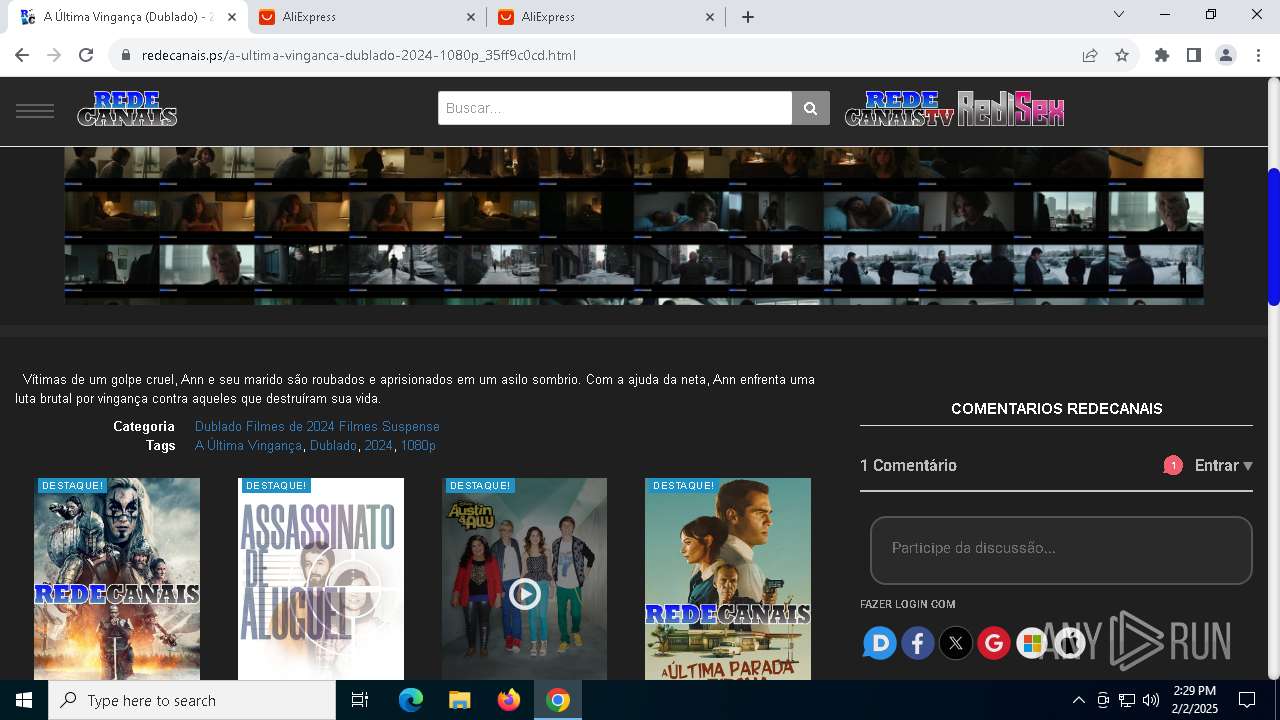
Task: Open the Assassinato de Aluguel poster
Action: 321,579
